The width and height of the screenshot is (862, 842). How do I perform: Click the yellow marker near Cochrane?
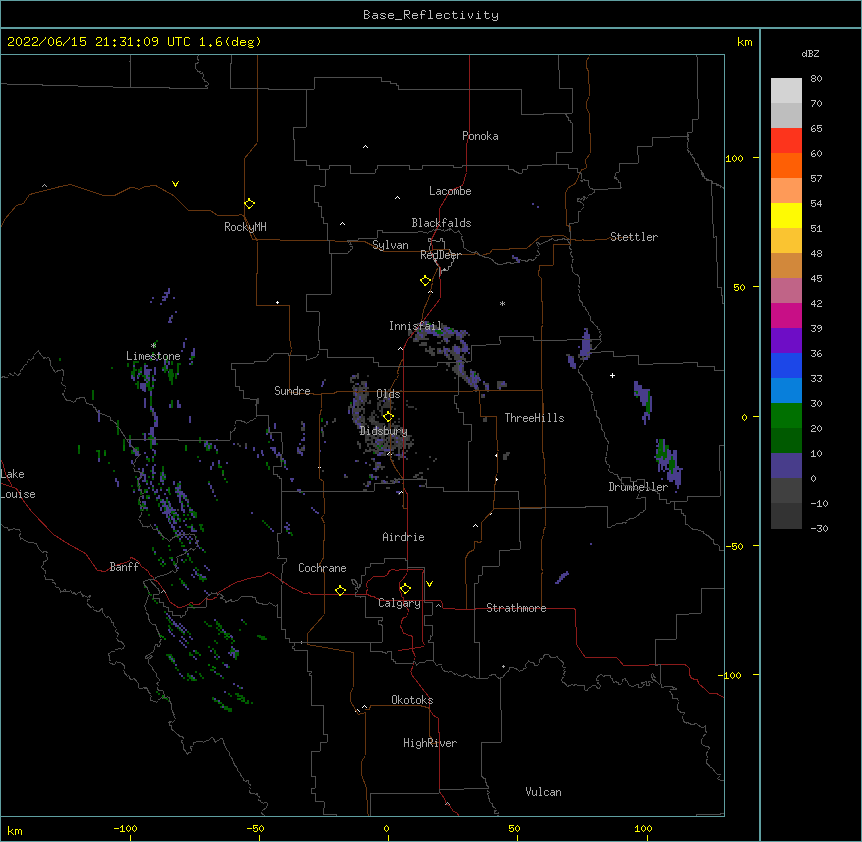click(340, 590)
